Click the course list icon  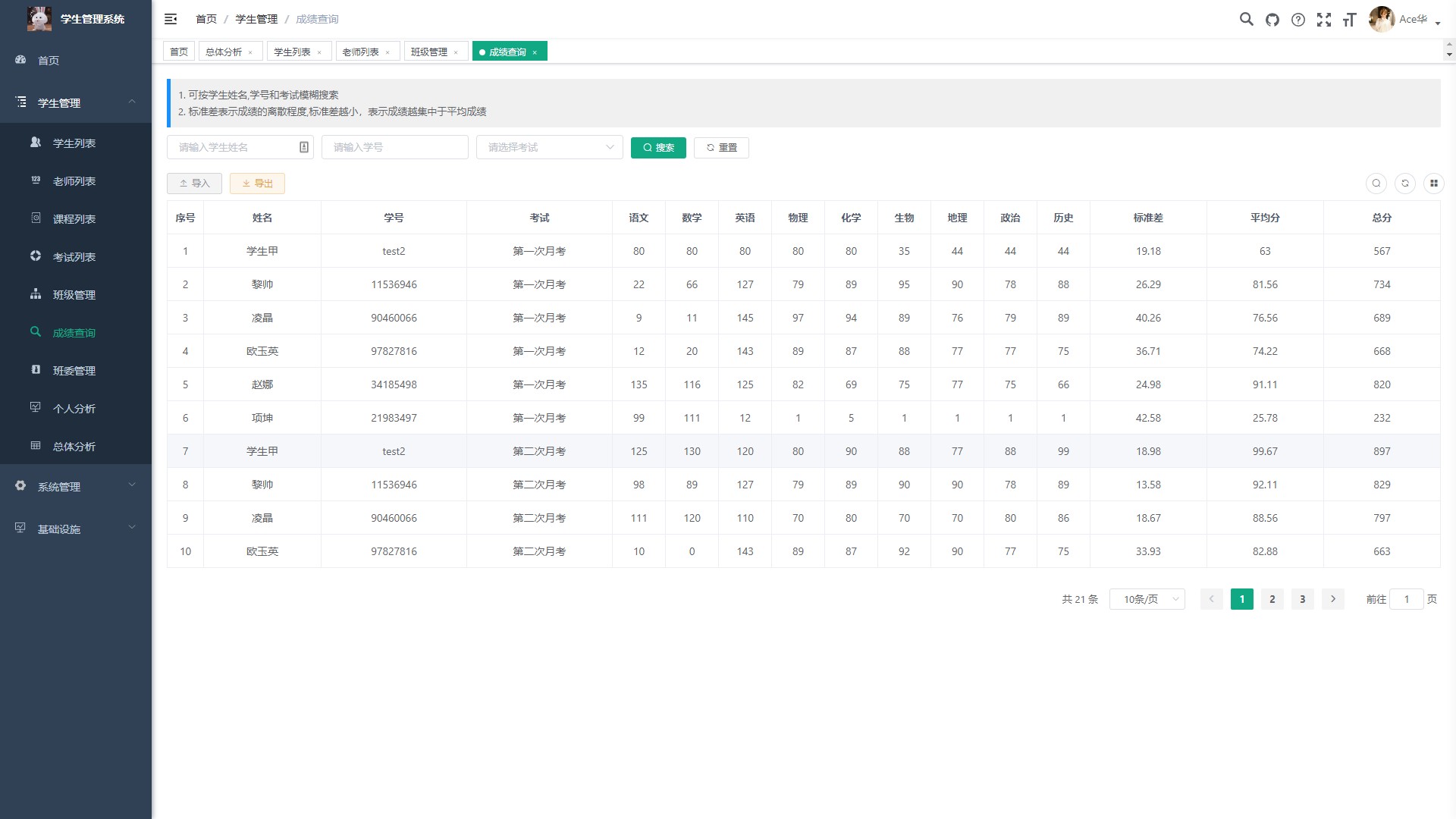pos(36,218)
